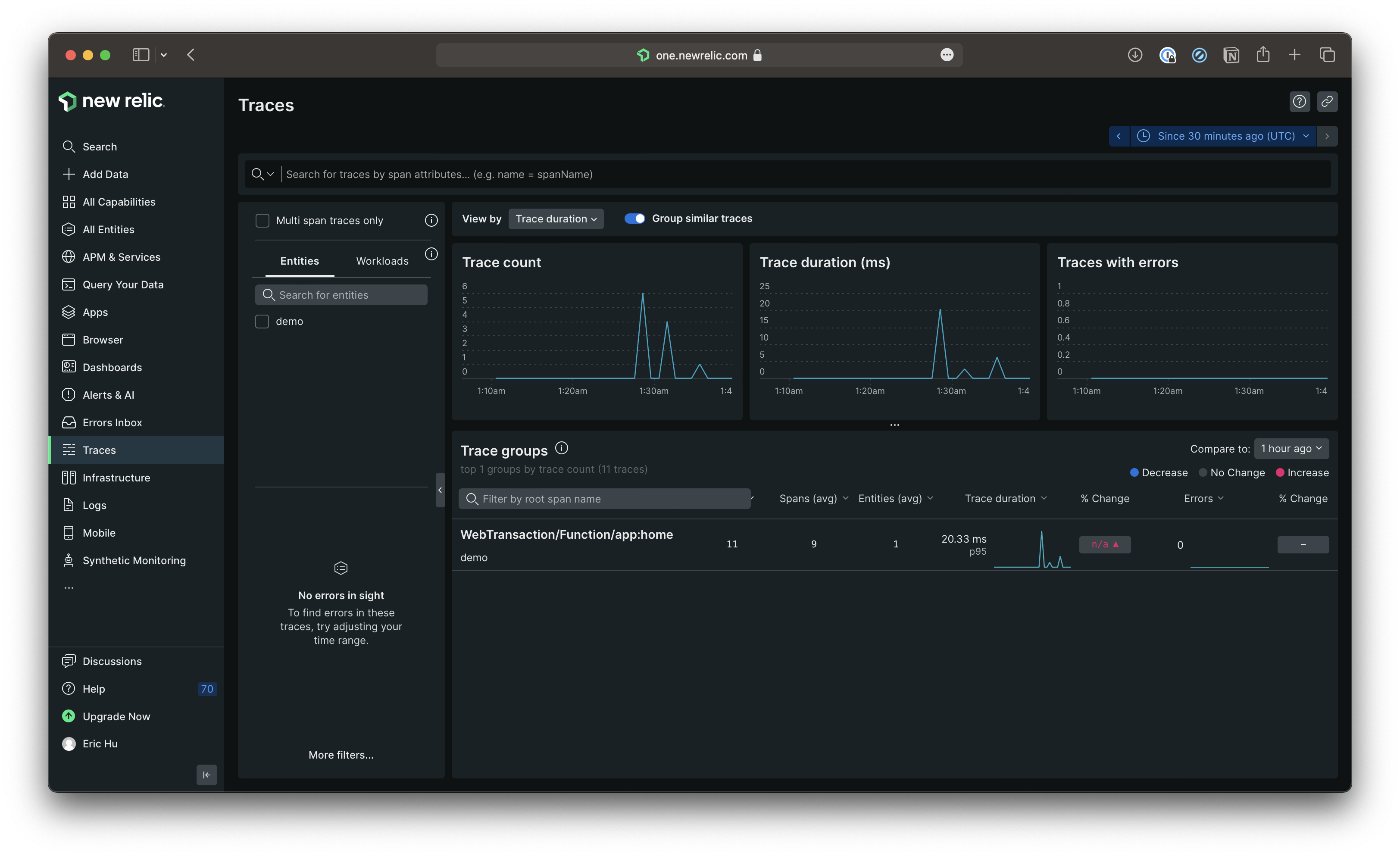Toggle Group similar traces switch
The height and width of the screenshot is (856, 1400).
(x=634, y=218)
